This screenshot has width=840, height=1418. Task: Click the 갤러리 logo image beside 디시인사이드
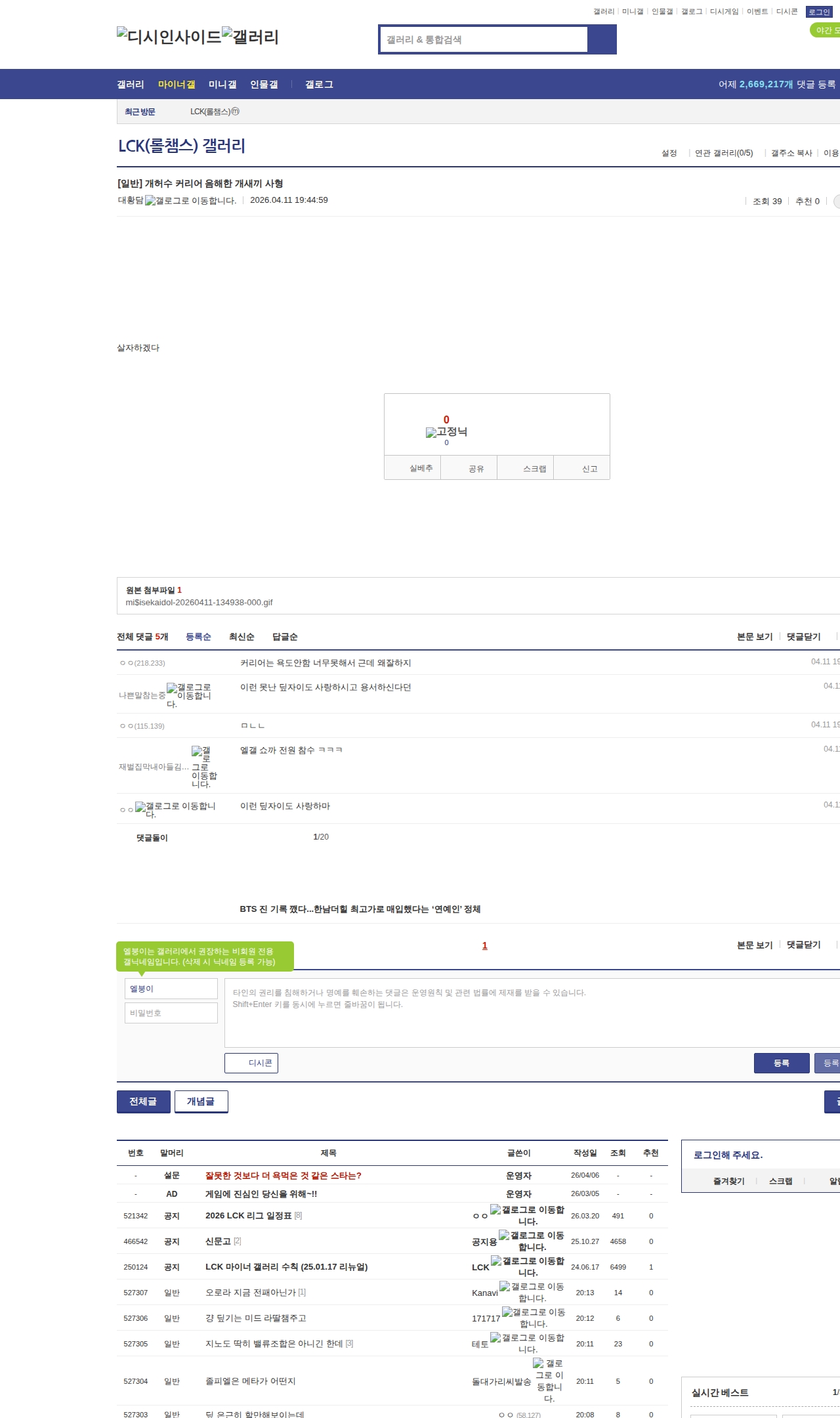[x=251, y=36]
